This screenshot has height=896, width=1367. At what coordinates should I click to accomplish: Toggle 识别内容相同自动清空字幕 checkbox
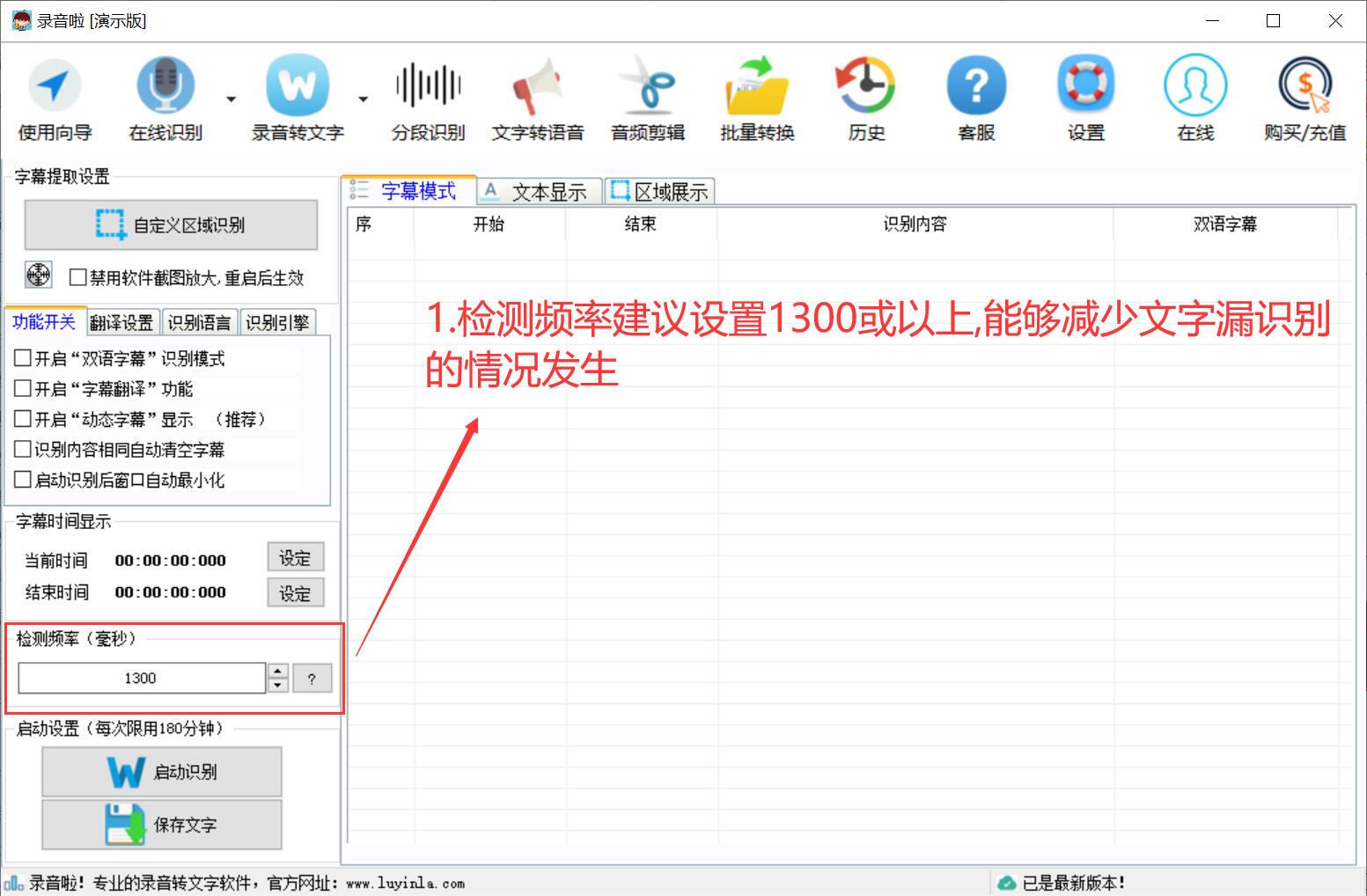point(23,449)
